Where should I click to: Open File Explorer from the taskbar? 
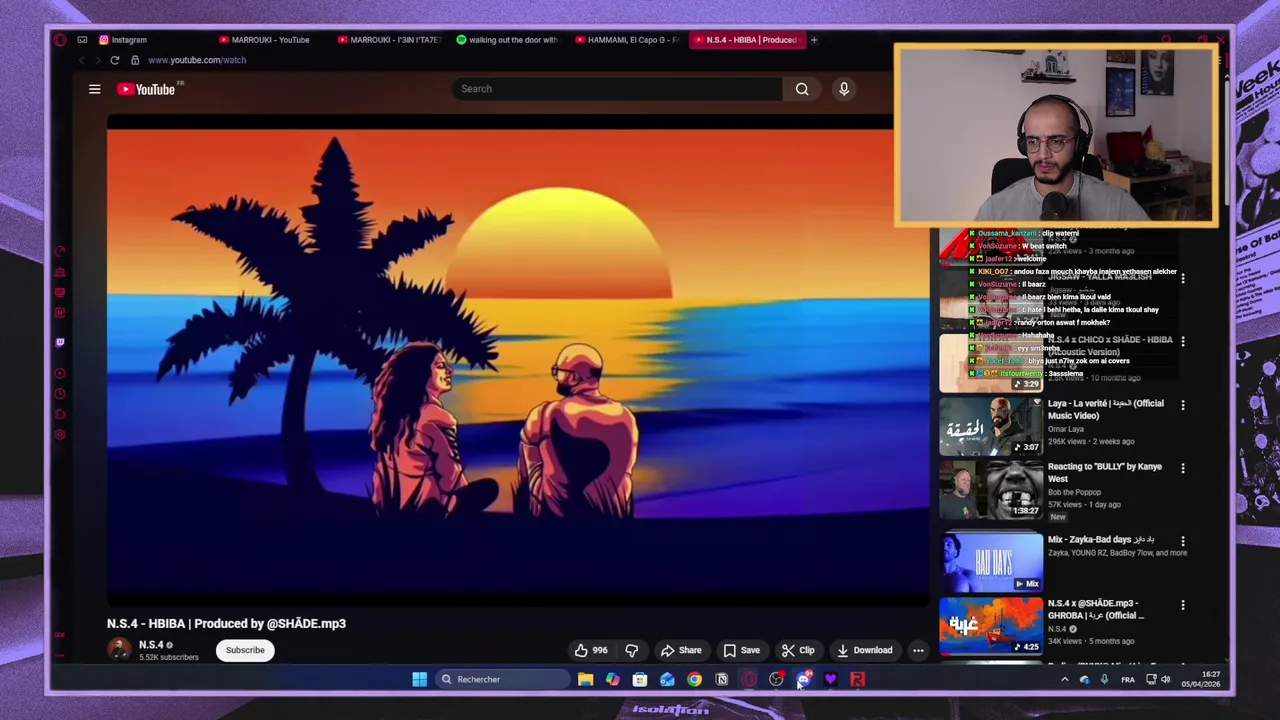(586, 680)
